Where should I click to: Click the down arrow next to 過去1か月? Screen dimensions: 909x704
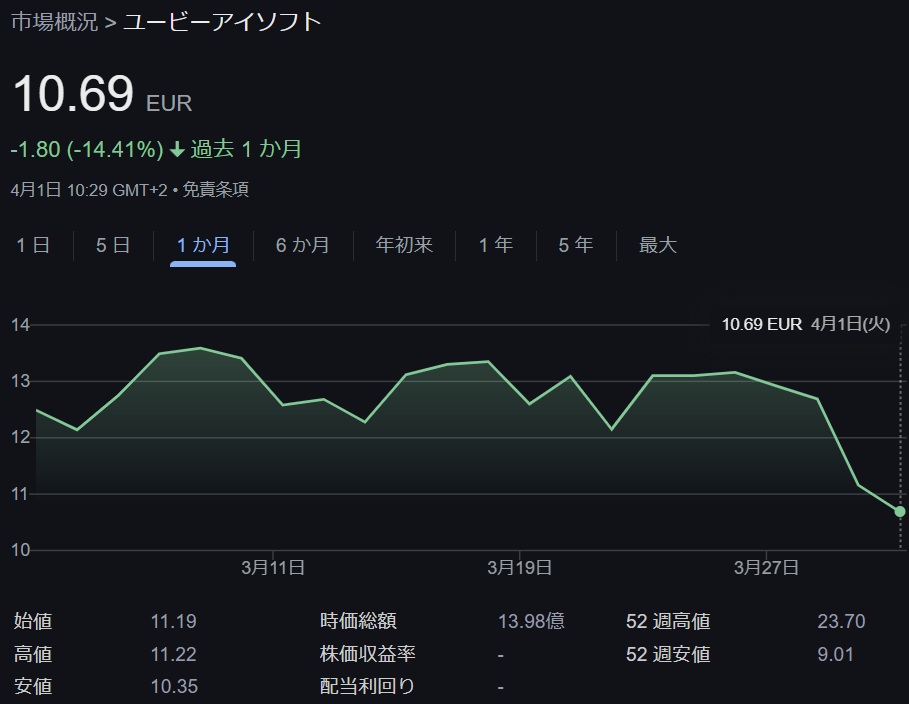pos(177,150)
